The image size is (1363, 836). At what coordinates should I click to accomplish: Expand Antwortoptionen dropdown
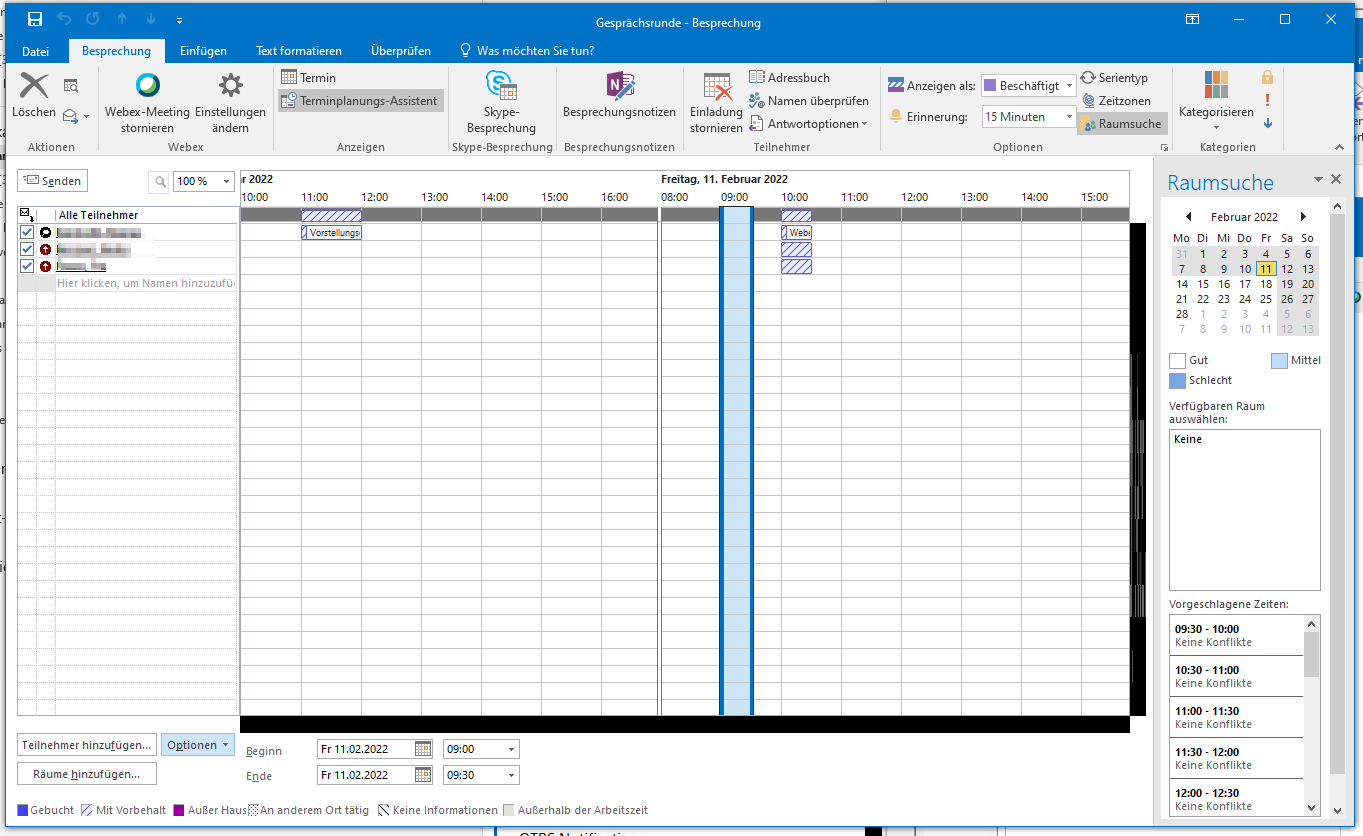tap(808, 124)
